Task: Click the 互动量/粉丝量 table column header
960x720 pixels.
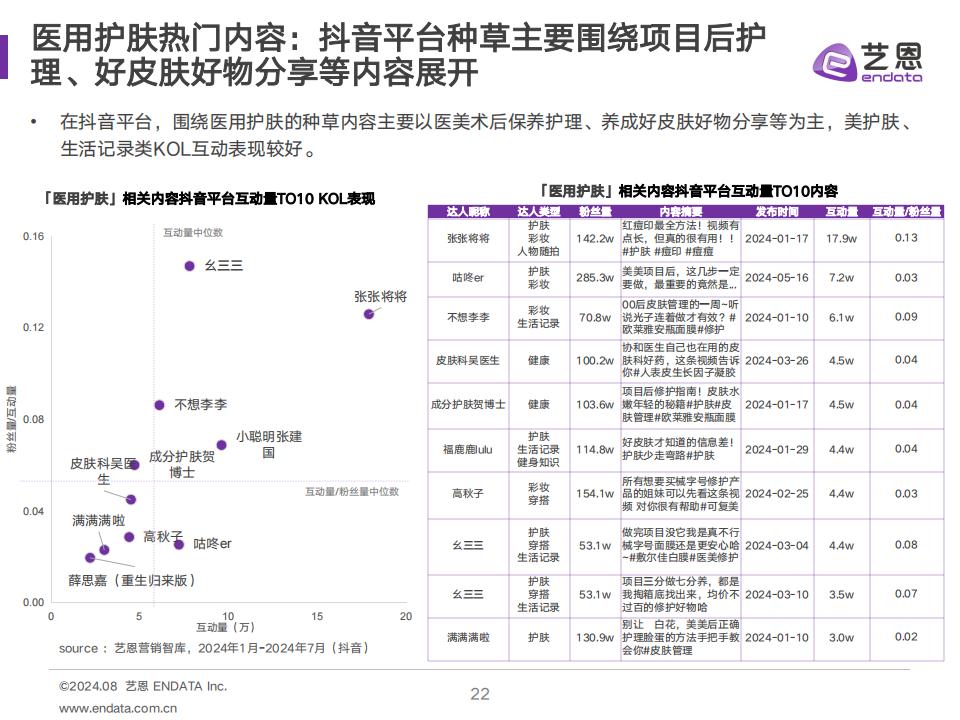Action: (906, 212)
